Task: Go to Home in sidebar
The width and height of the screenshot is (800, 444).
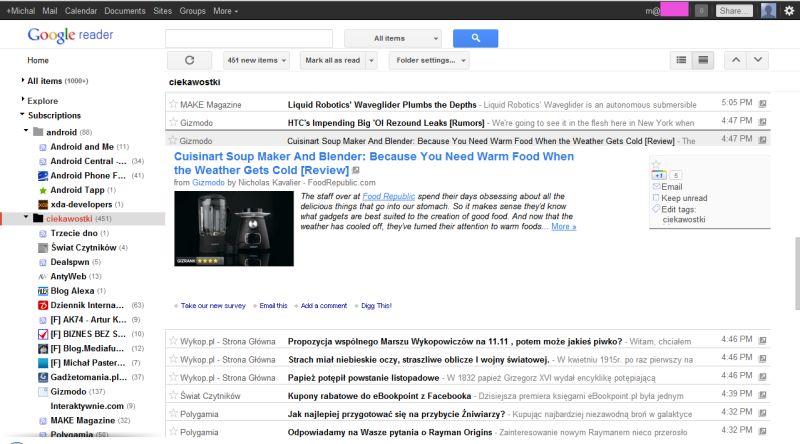Action: tap(38, 60)
